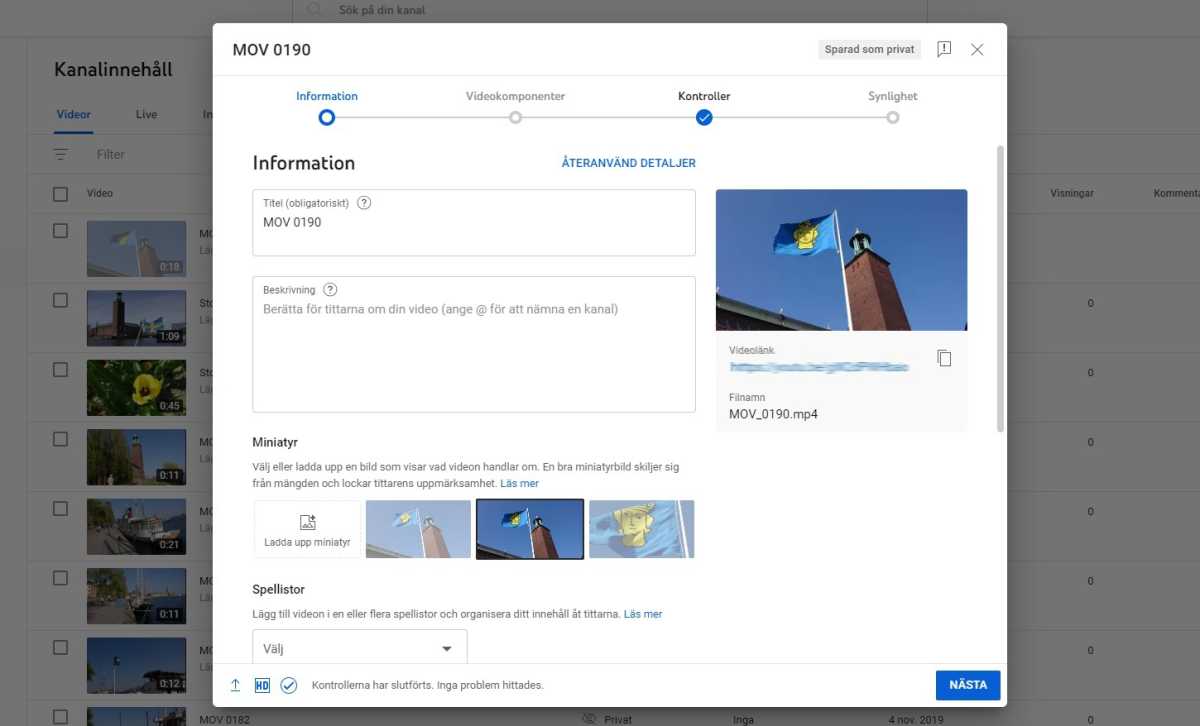Click the Filter icon in video list
This screenshot has height=726, width=1200.
[x=62, y=155]
